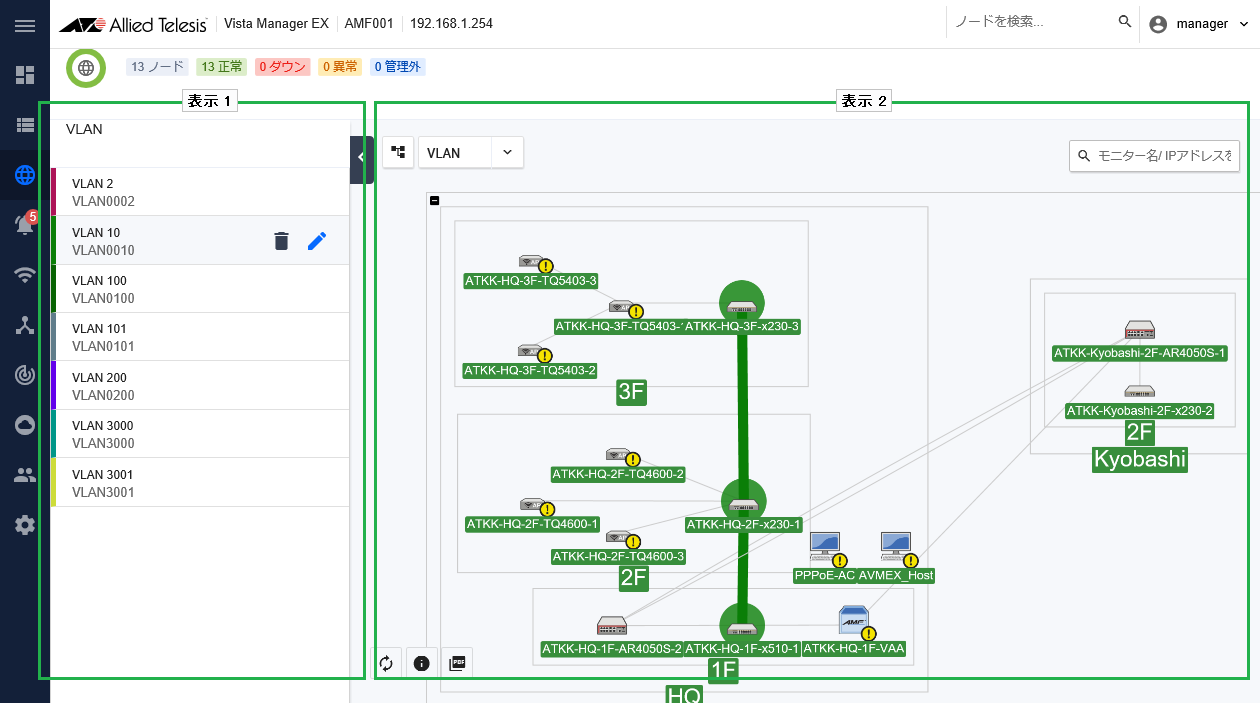1260x703 pixels.
Task: Select the ATKK-HQ-1F-VAA node icon
Action: point(853,621)
